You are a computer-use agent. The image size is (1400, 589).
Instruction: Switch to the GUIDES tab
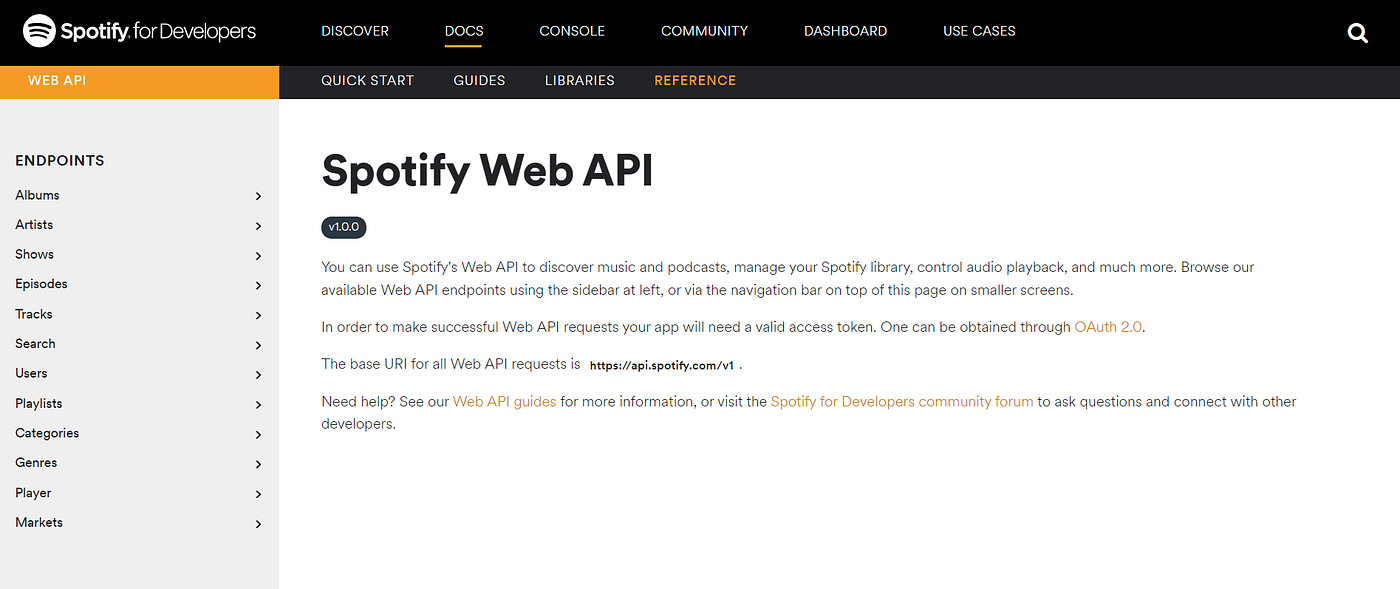tap(478, 80)
